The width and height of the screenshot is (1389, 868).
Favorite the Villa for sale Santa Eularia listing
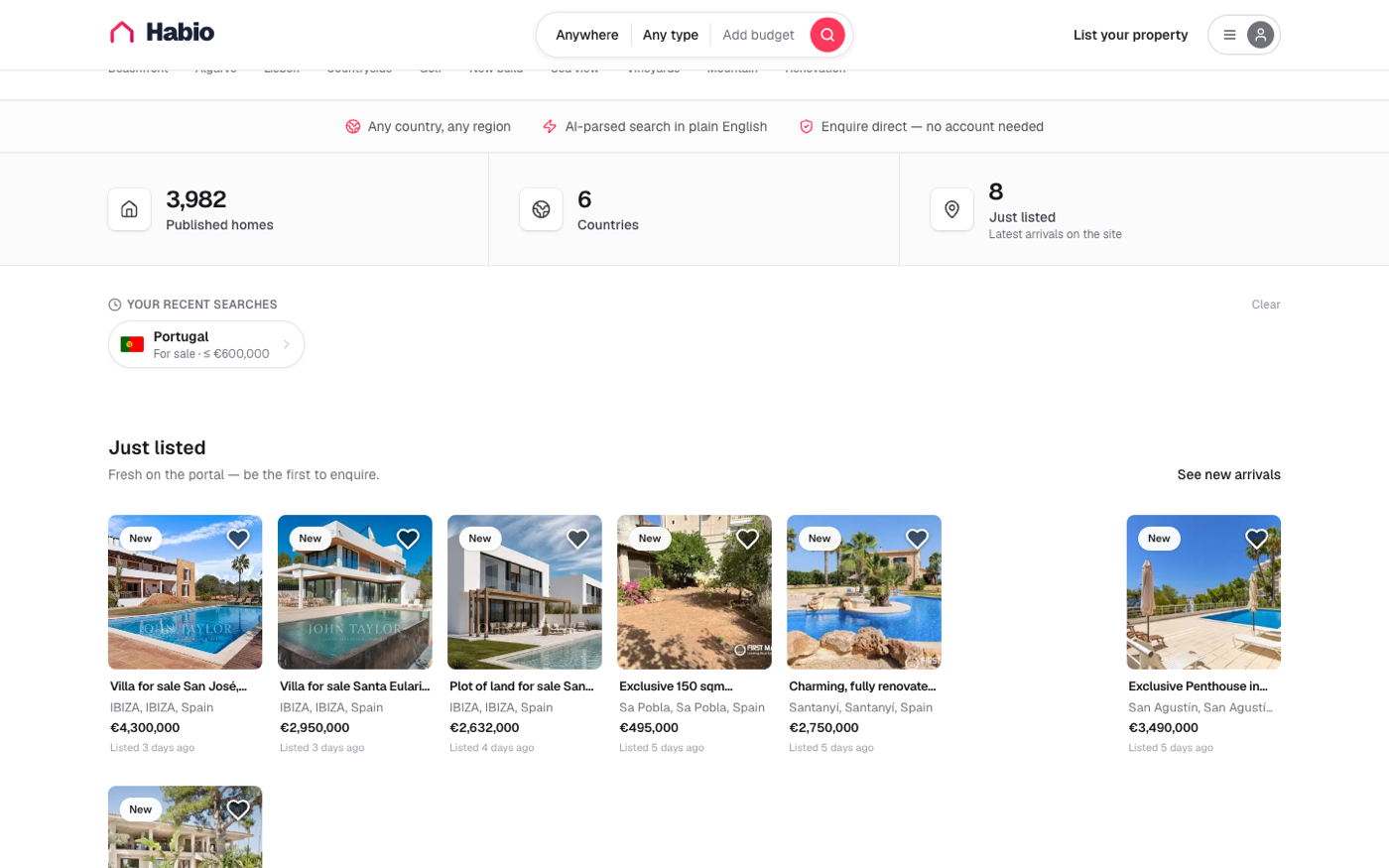point(408,539)
